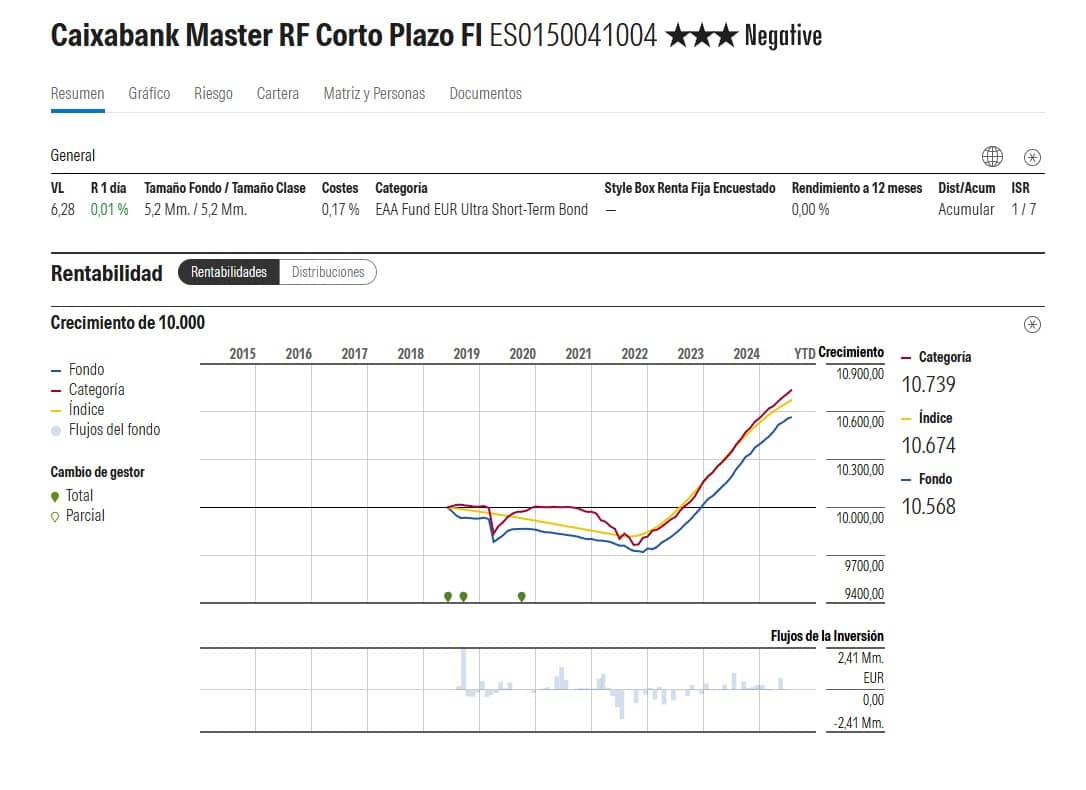Toggle Flujos del fondo in the legend
1086x790 pixels.
[x=105, y=430]
